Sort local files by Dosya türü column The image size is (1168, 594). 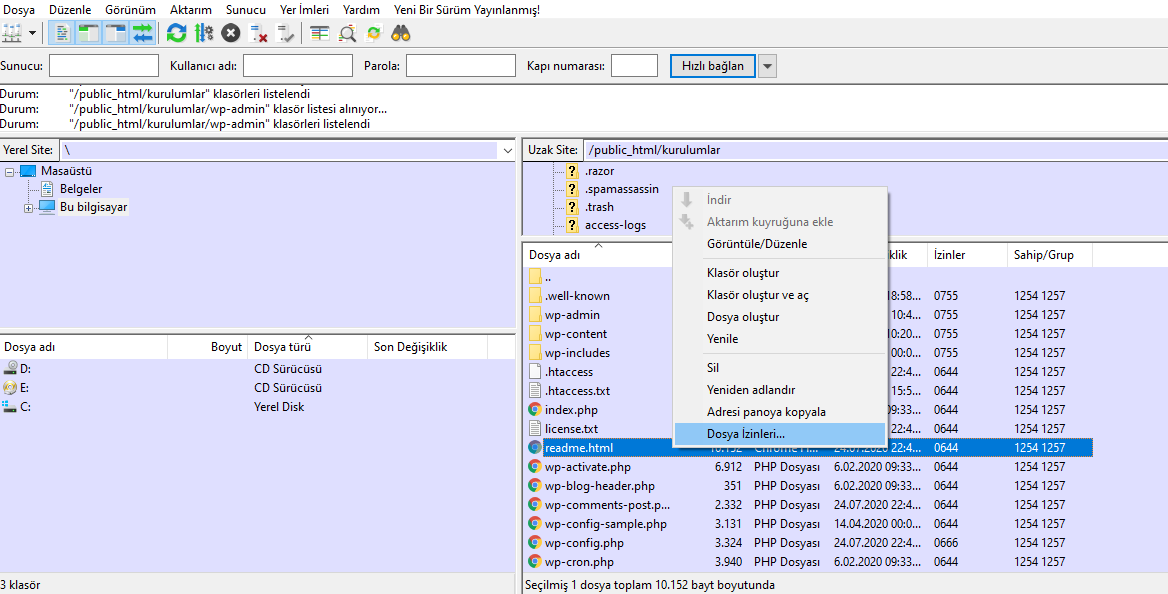tap(308, 347)
